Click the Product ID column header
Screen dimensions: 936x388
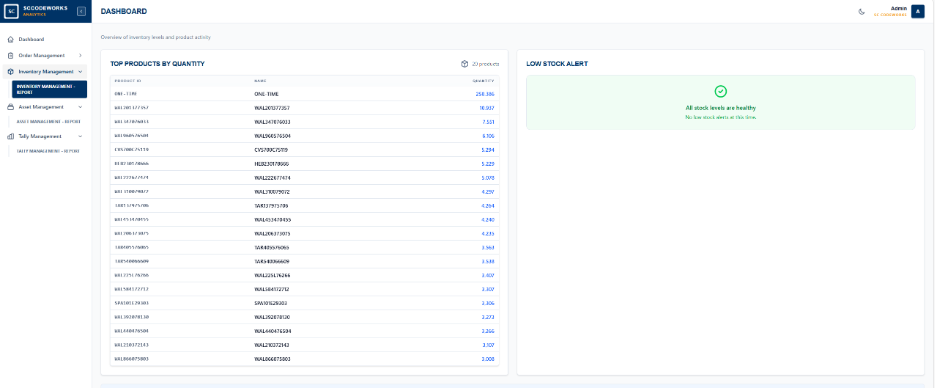click(127, 81)
